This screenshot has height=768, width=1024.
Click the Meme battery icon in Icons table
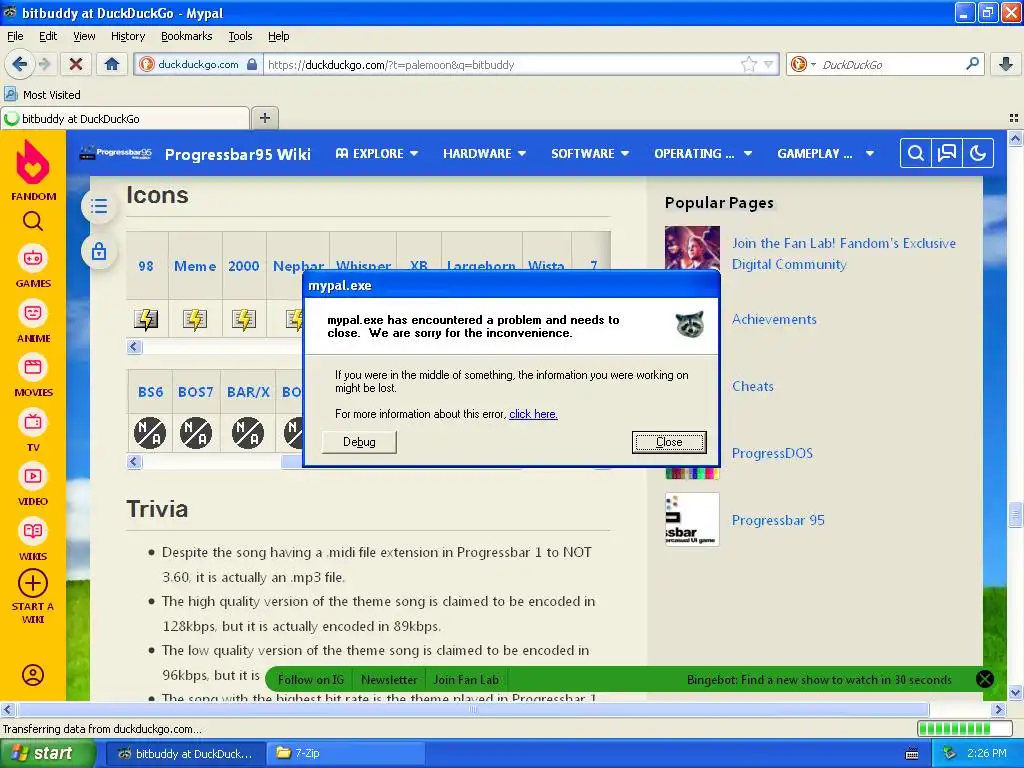[x=195, y=319]
